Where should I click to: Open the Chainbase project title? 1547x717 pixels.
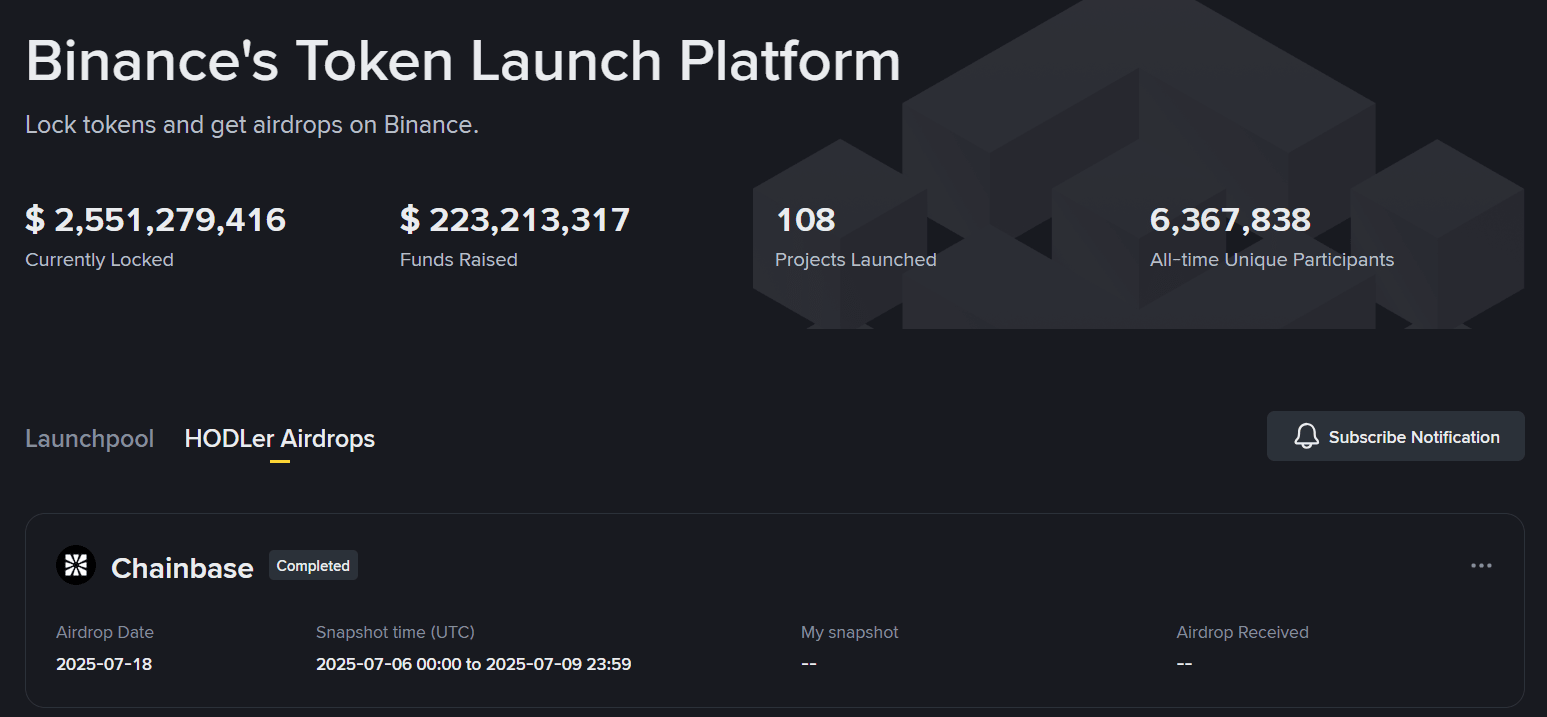point(182,568)
